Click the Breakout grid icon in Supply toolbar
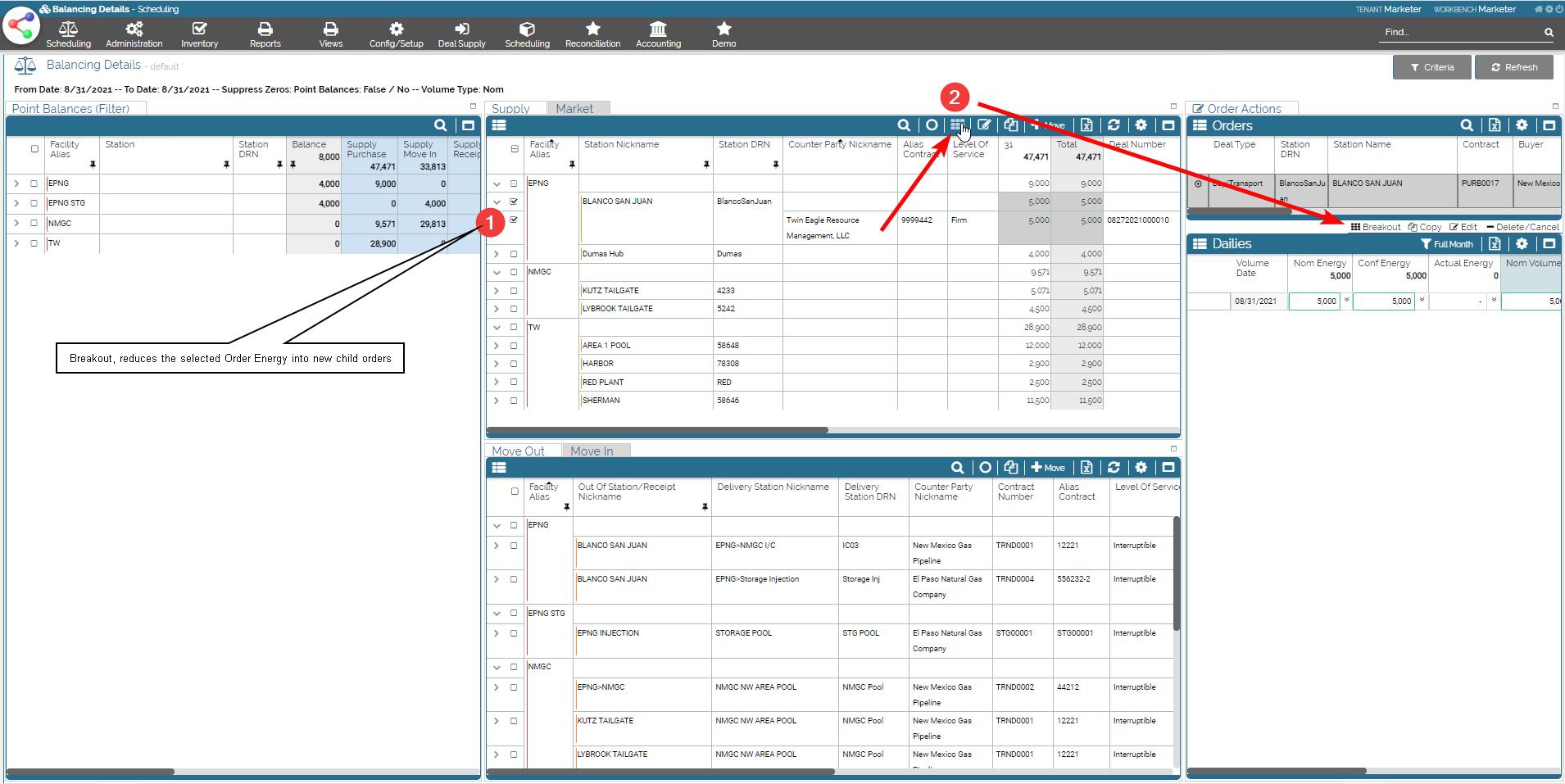The image size is (1565, 784). pyautogui.click(x=956, y=125)
